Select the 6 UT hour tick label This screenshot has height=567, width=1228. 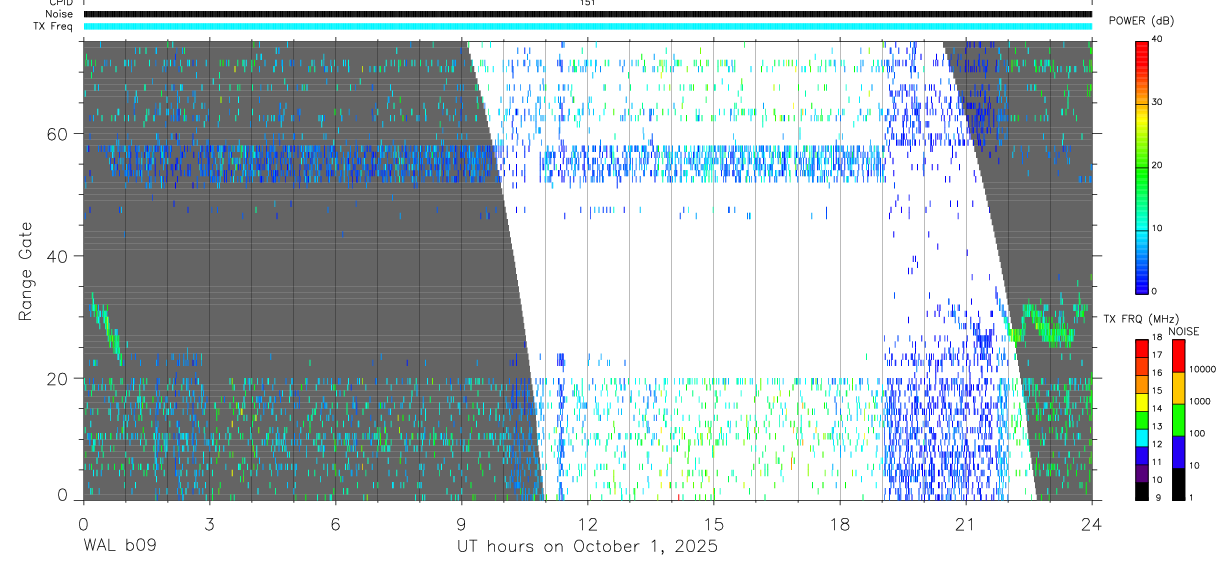[x=335, y=523]
